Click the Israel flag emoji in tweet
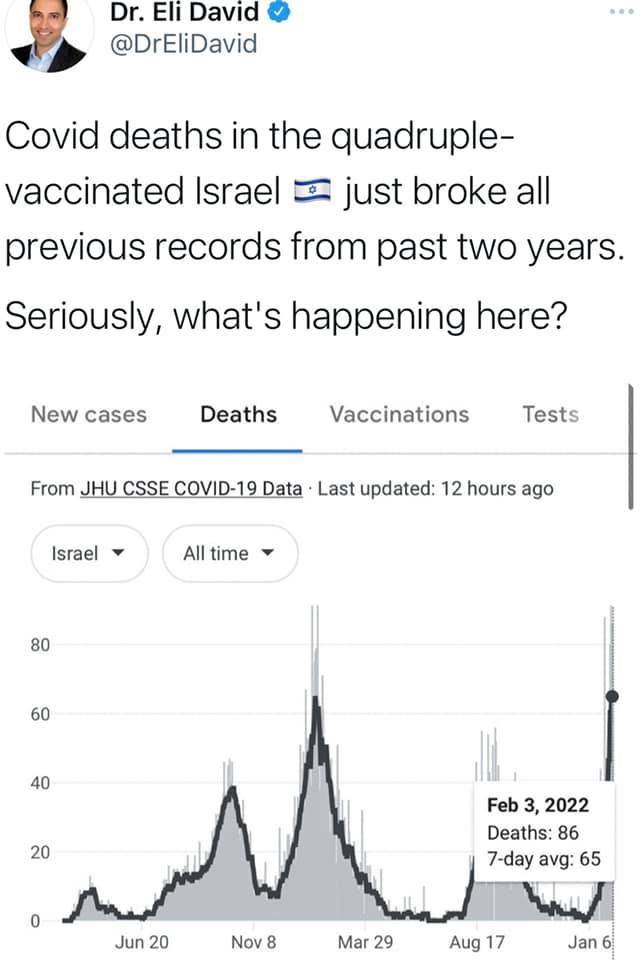This screenshot has height=960, width=644. (312, 191)
